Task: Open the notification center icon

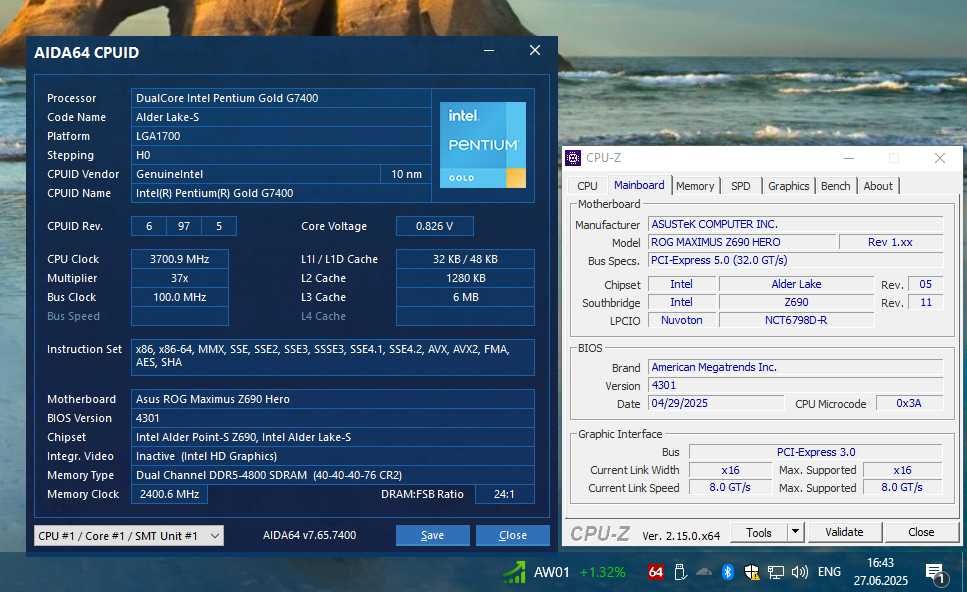Action: pos(936,574)
